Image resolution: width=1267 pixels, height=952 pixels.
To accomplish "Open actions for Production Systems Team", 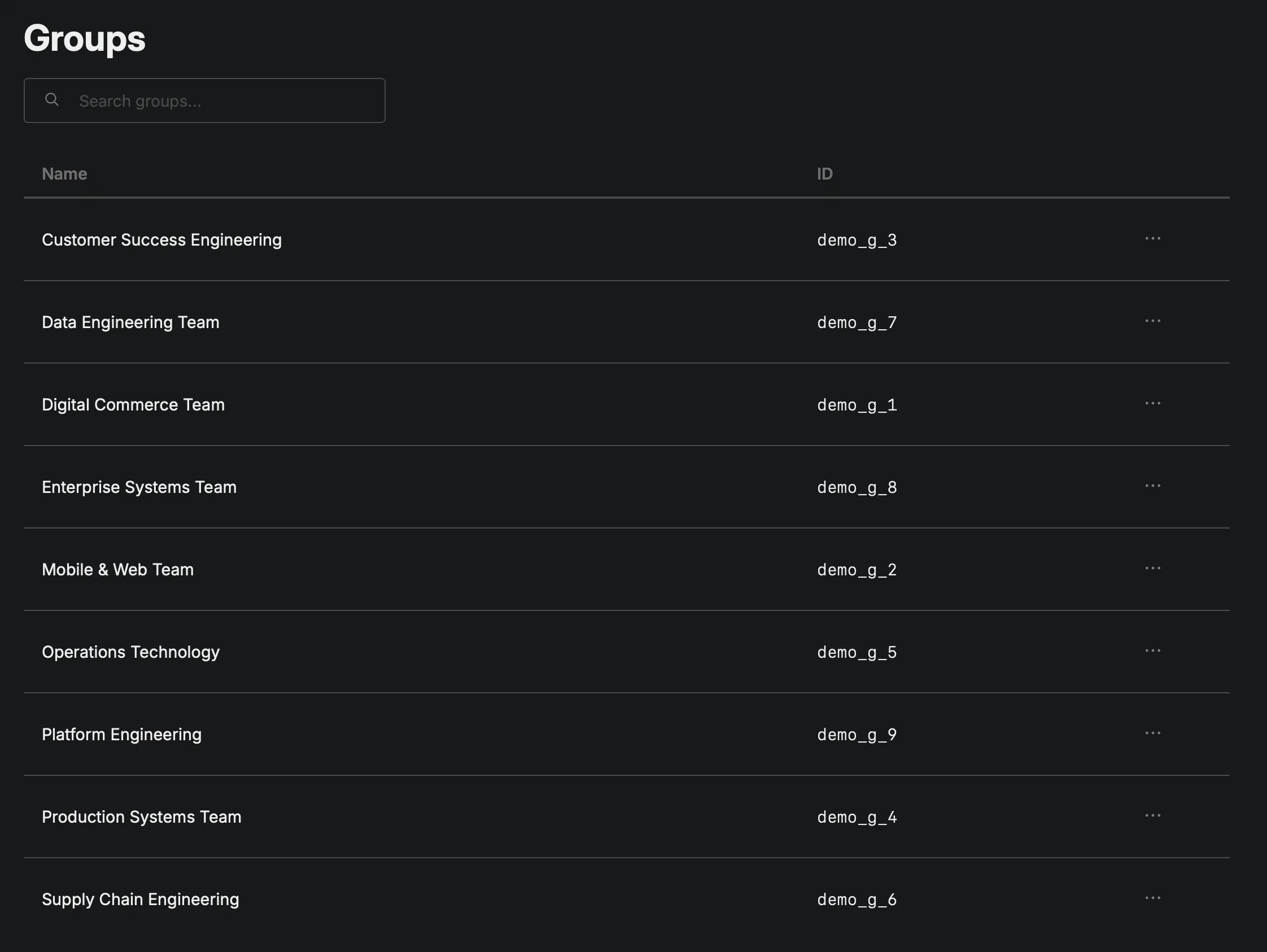I will [1152, 816].
